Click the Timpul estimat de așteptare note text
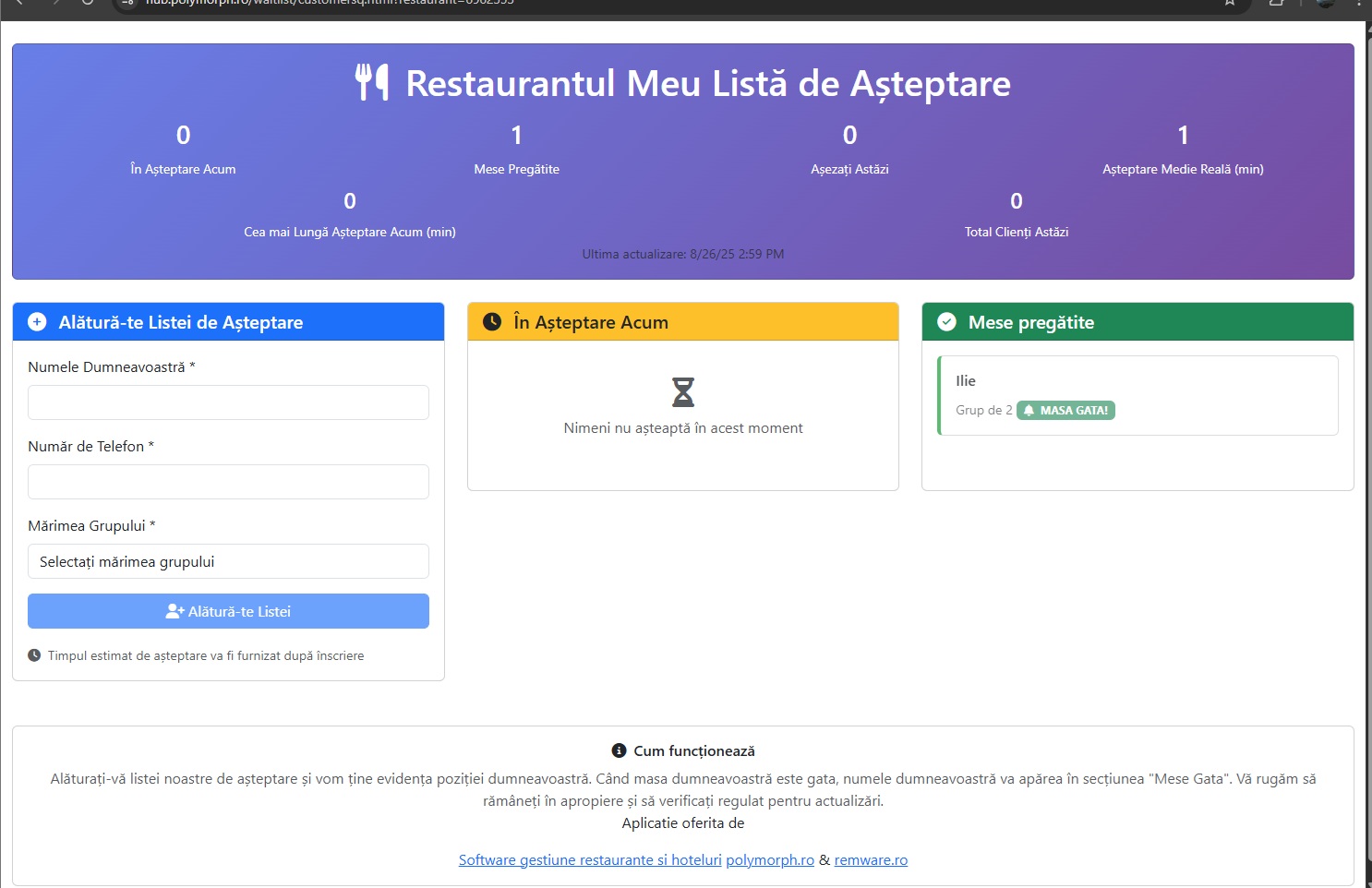1372x888 pixels. pyautogui.click(x=206, y=655)
